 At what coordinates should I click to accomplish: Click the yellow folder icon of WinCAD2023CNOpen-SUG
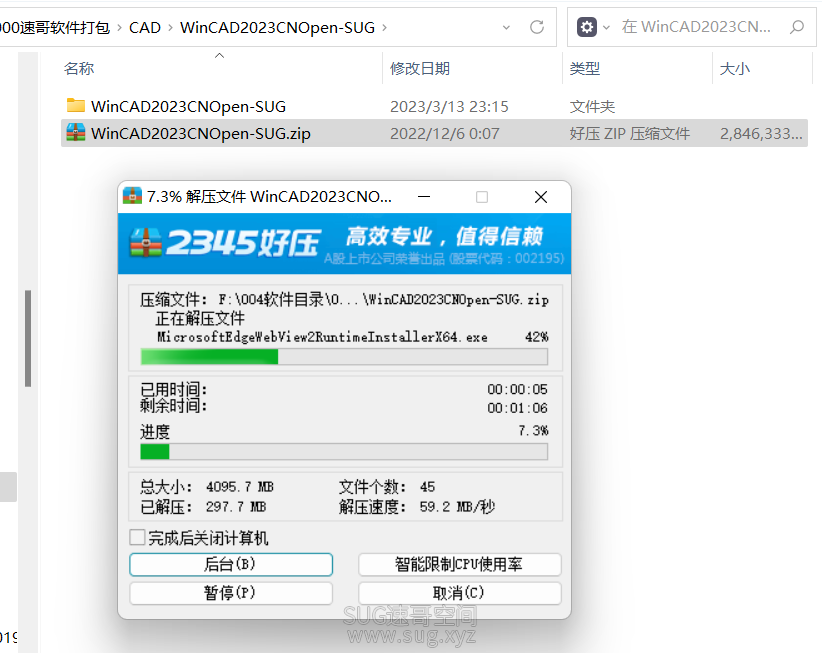[75, 105]
